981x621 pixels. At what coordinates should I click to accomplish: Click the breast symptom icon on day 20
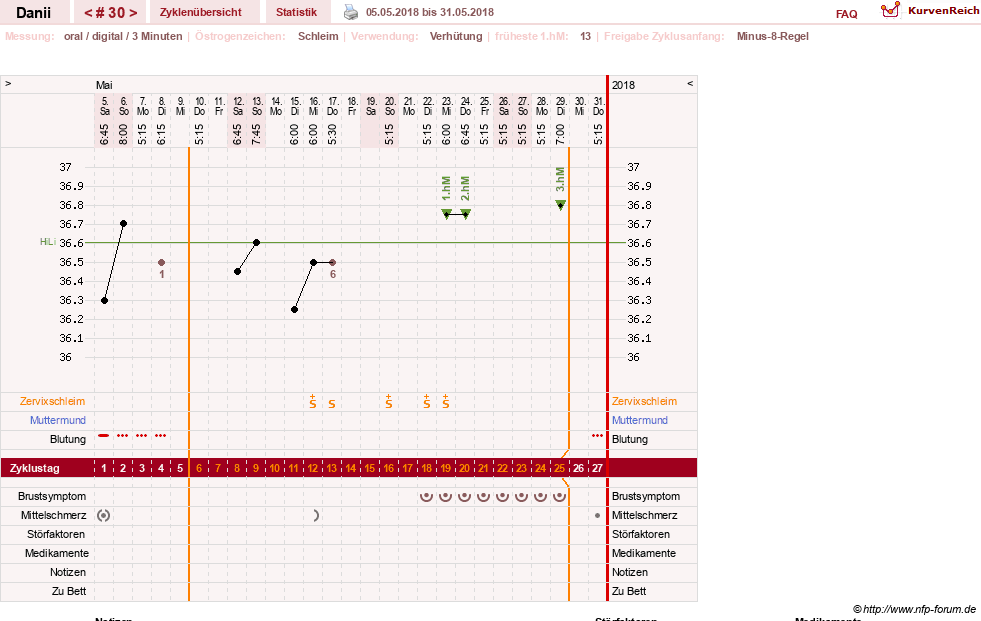point(464,496)
